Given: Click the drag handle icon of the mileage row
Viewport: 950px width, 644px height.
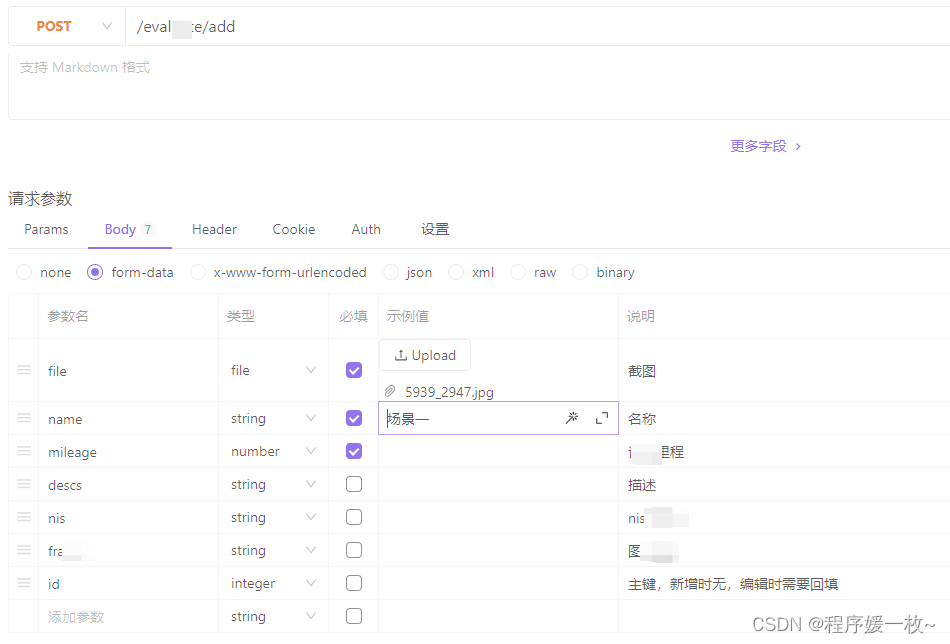Looking at the screenshot, I should [x=23, y=451].
